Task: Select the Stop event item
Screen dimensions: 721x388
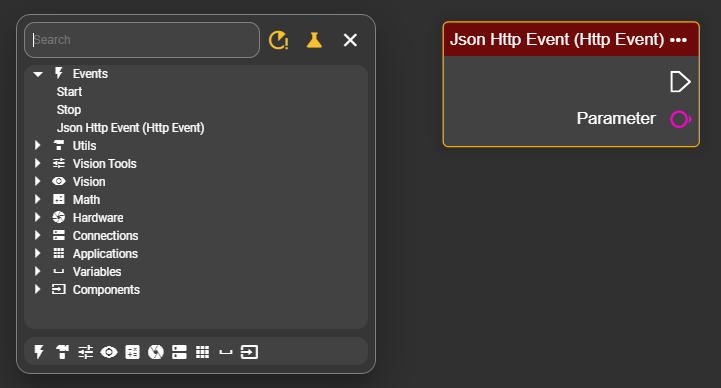Action: pyautogui.click(x=69, y=109)
